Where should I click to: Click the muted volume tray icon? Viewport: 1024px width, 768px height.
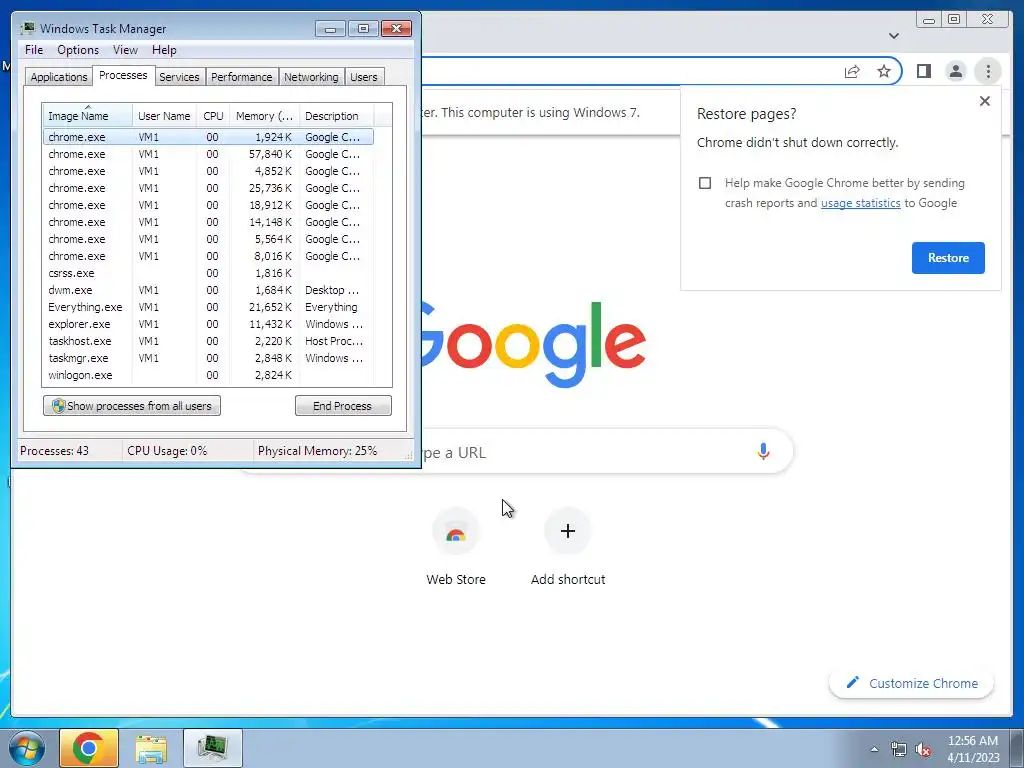tap(923, 749)
